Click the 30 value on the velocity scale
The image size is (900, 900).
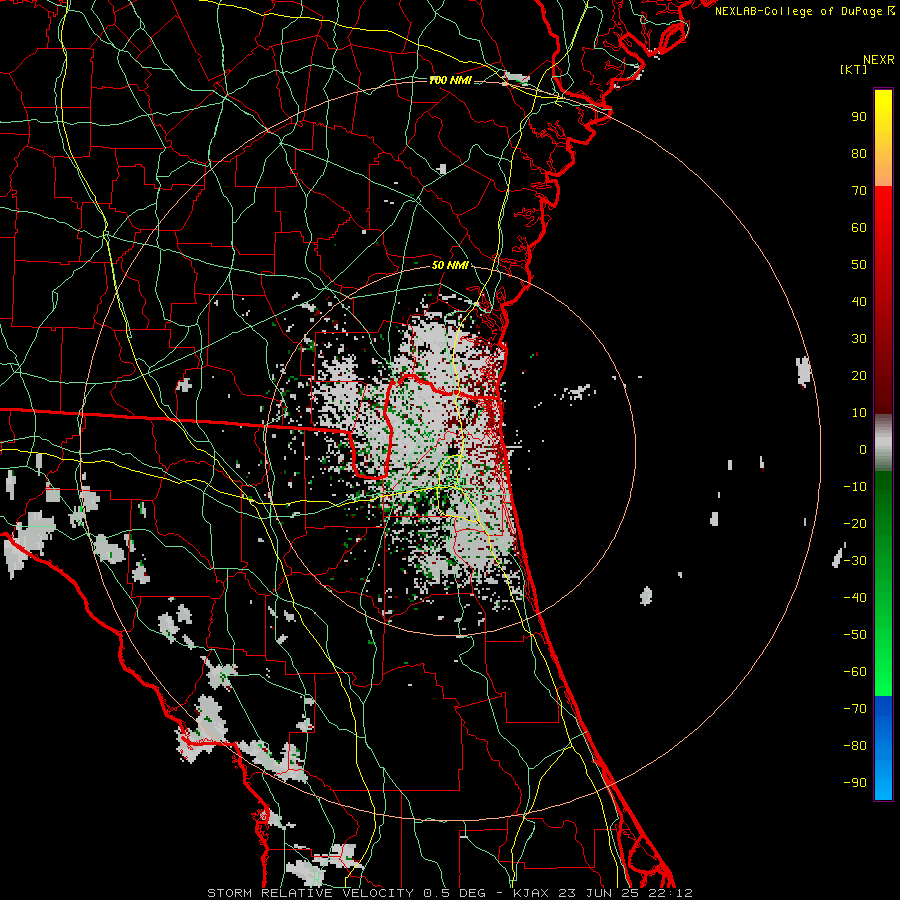click(x=859, y=339)
